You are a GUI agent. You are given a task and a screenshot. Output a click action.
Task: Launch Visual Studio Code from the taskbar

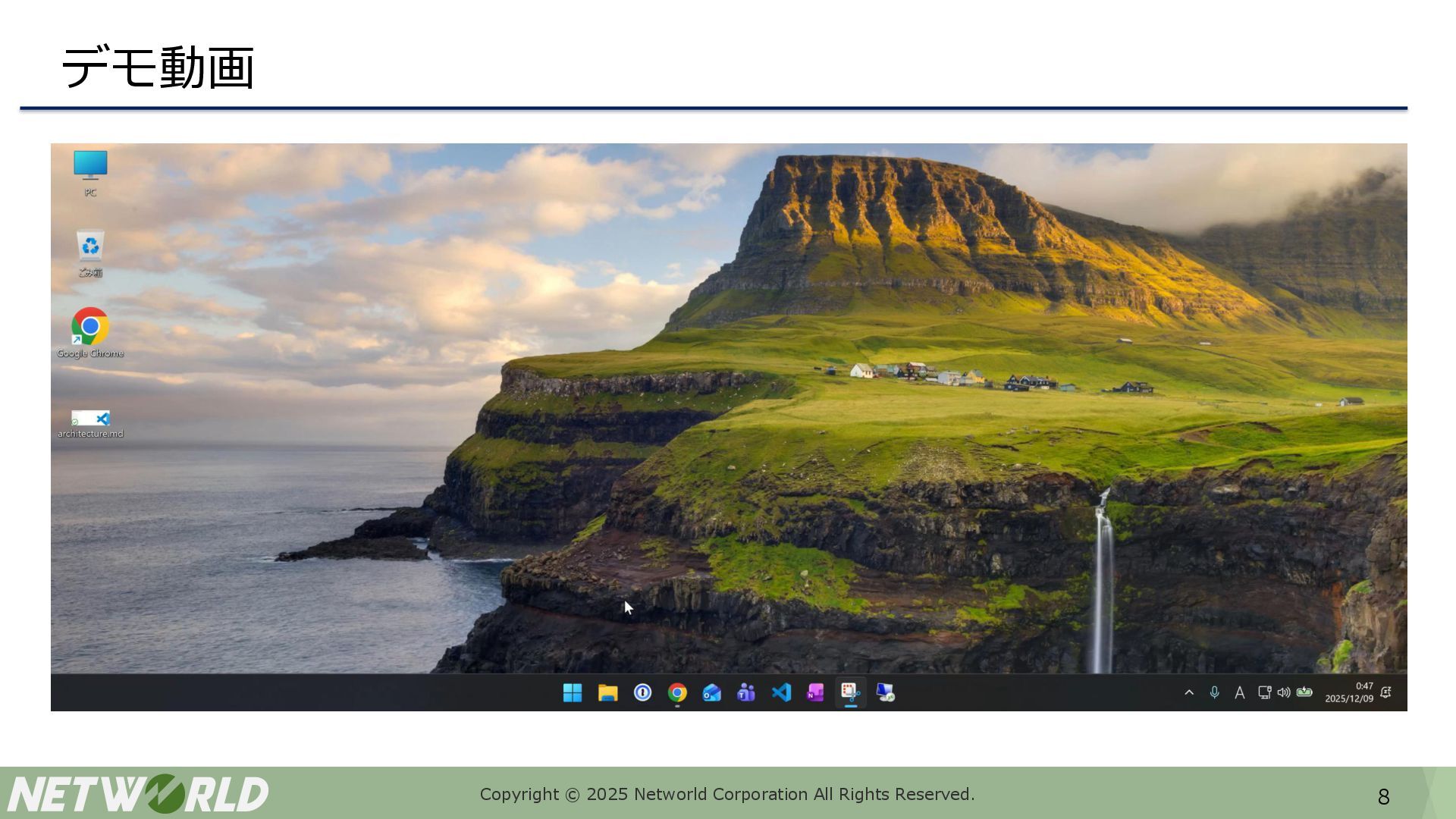781,692
